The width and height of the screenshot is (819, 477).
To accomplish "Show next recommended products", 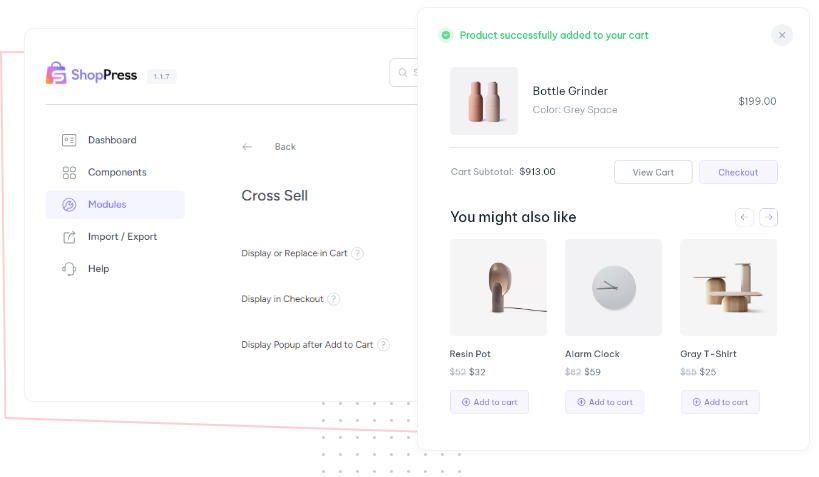I will [x=768, y=217].
